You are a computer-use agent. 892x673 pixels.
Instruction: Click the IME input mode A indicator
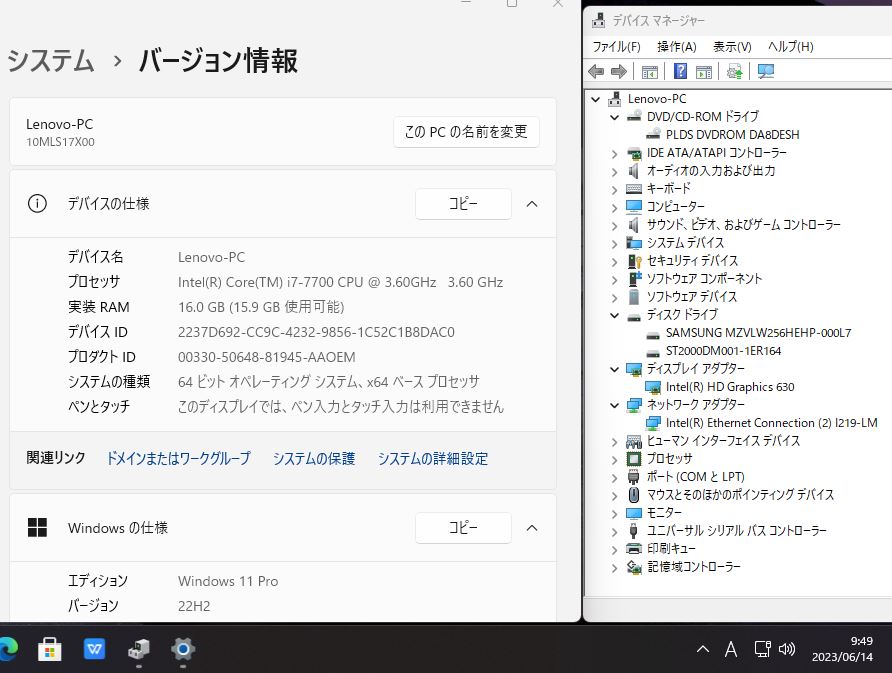coord(731,649)
